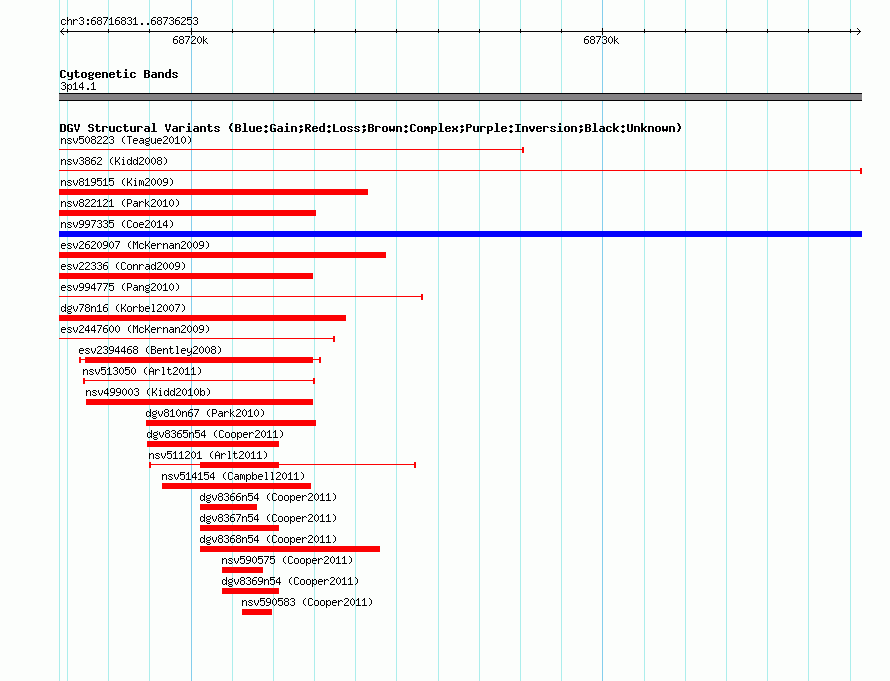The width and height of the screenshot is (890, 681).
Task: Click the nsv3862 (Kidd2008) variant label
Action: coord(114,161)
